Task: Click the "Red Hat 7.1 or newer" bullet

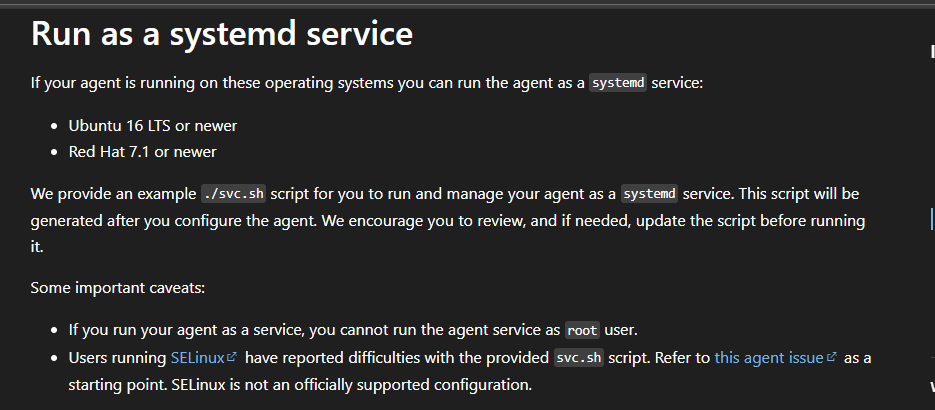Action: (x=142, y=152)
